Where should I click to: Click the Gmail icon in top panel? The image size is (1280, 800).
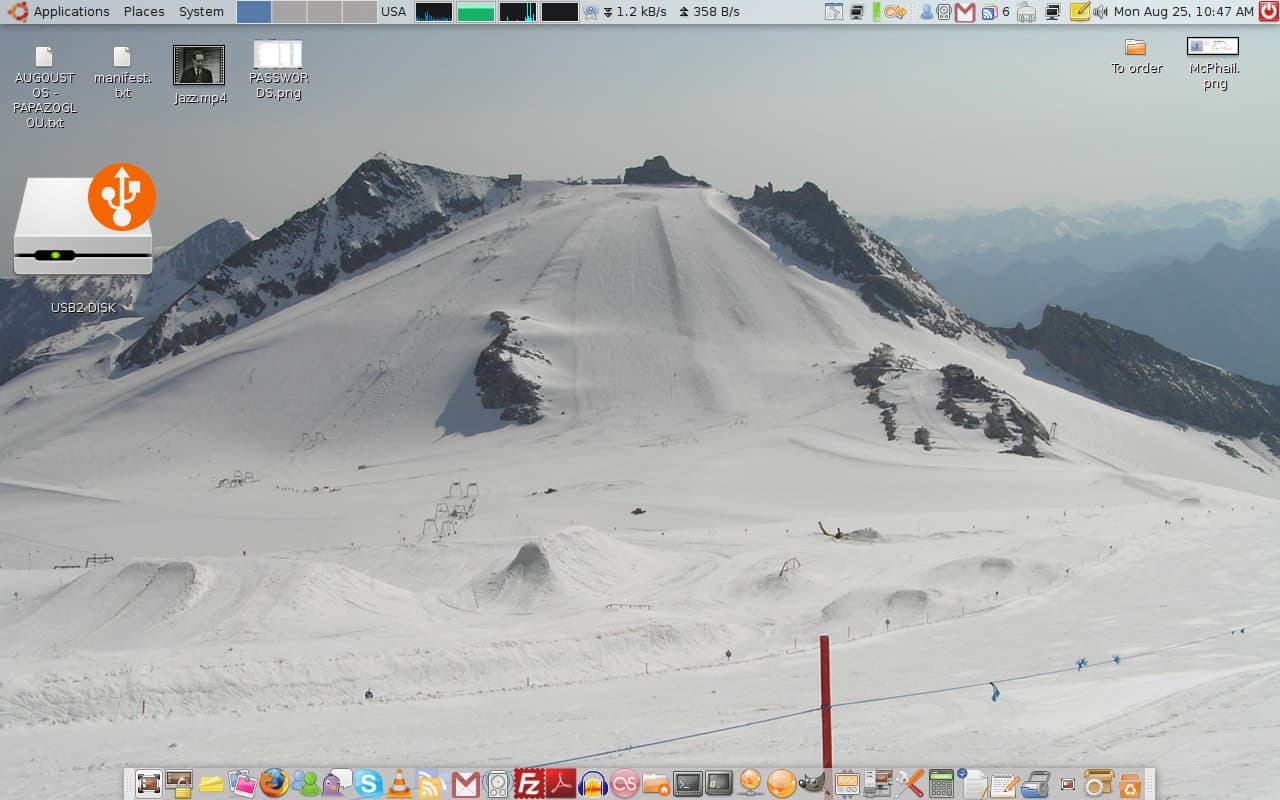965,12
